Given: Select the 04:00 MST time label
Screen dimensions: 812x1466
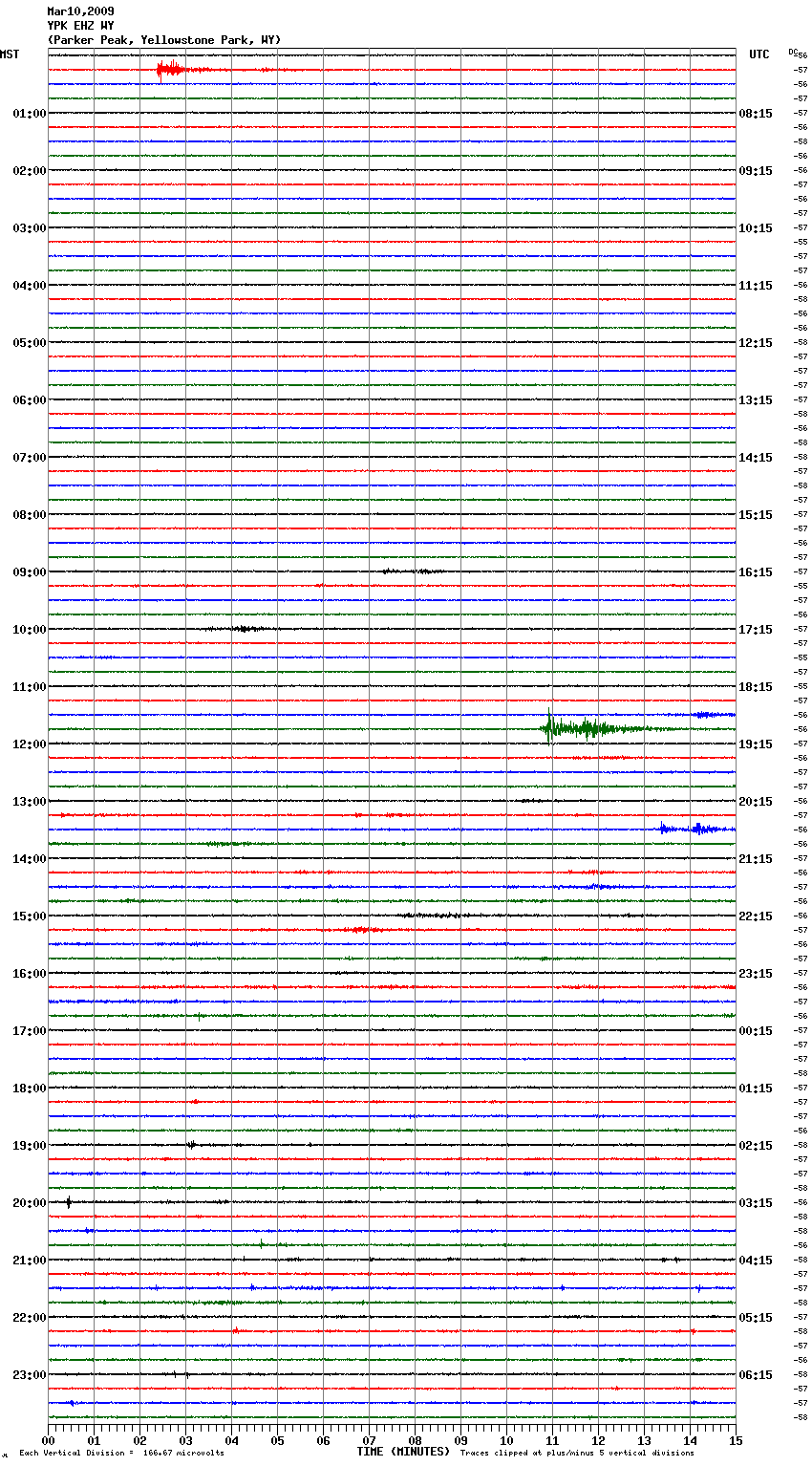Looking at the screenshot, I should point(30,286).
